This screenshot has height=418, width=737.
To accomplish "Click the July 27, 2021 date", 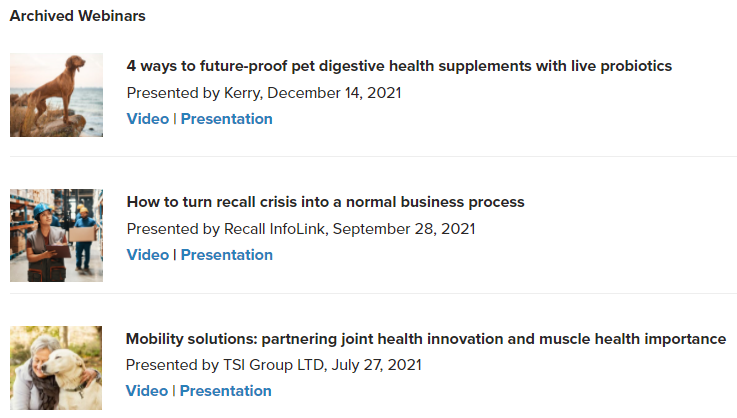I will tap(376, 365).
